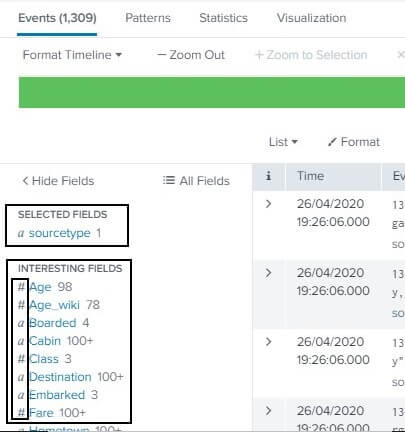Screen dimensions: 405x432
Task: Expand the second event row
Action: [x=269, y=273]
